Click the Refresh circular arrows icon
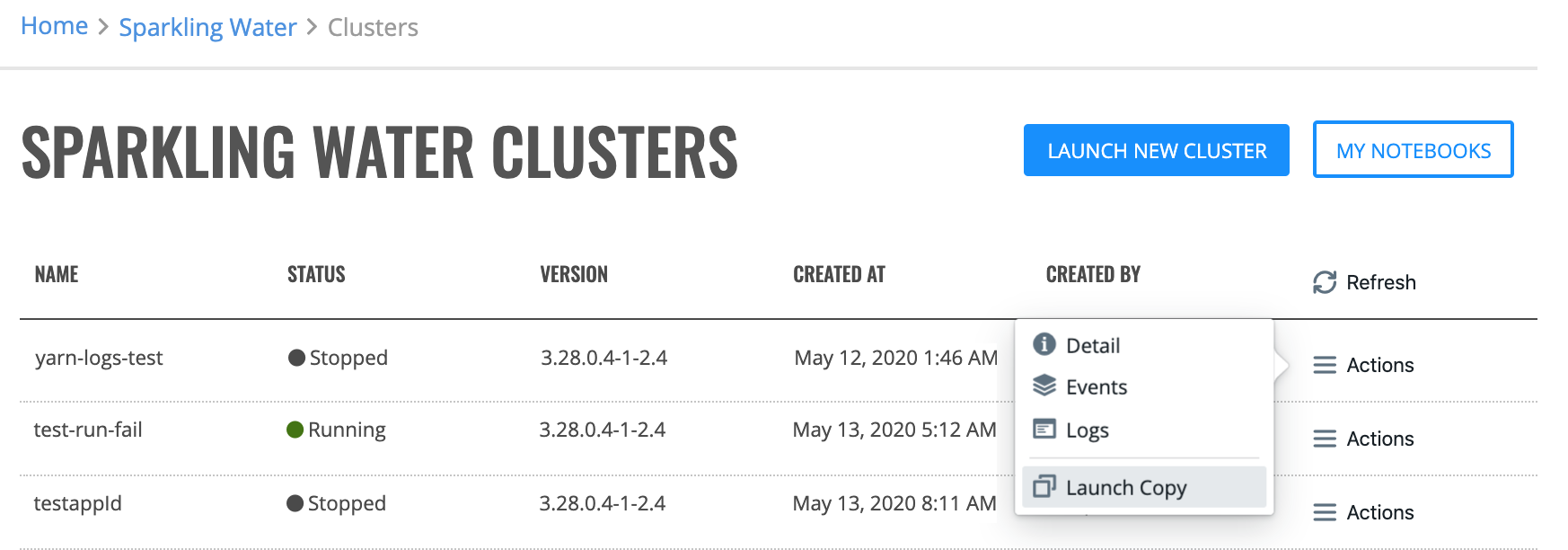The image size is (1568, 550). pyautogui.click(x=1325, y=282)
